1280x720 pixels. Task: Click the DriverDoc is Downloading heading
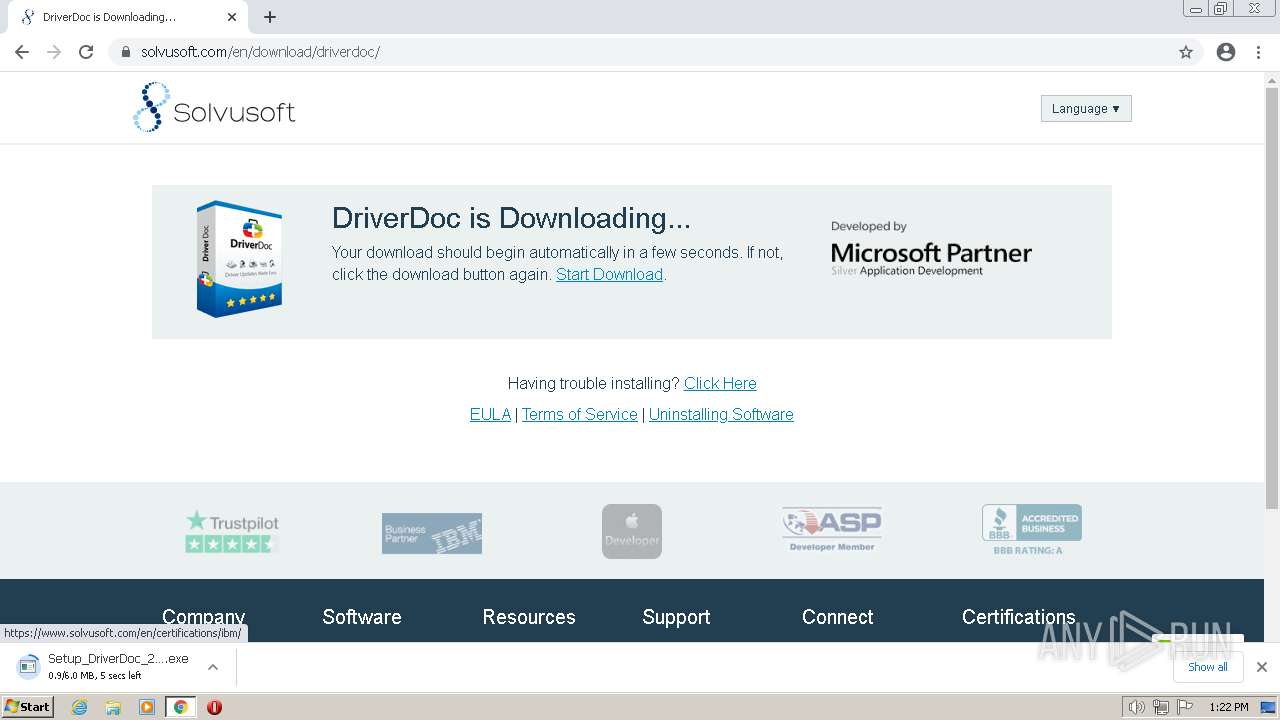[x=511, y=218]
